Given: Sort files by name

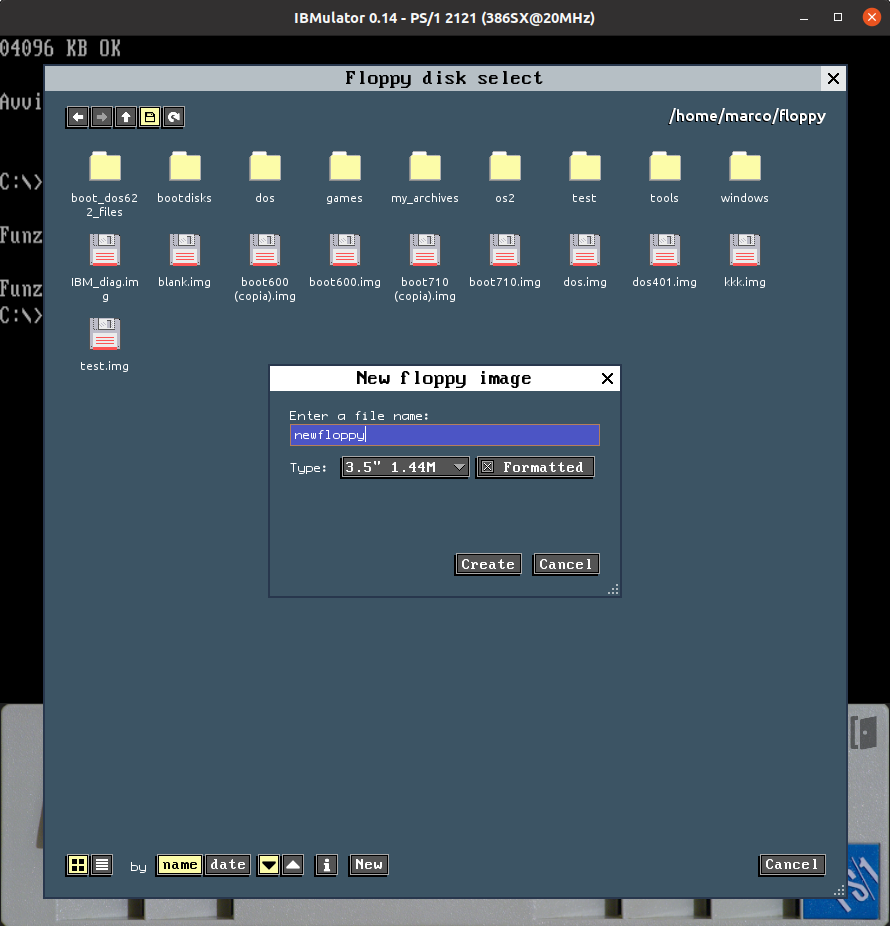Looking at the screenshot, I should coord(180,865).
